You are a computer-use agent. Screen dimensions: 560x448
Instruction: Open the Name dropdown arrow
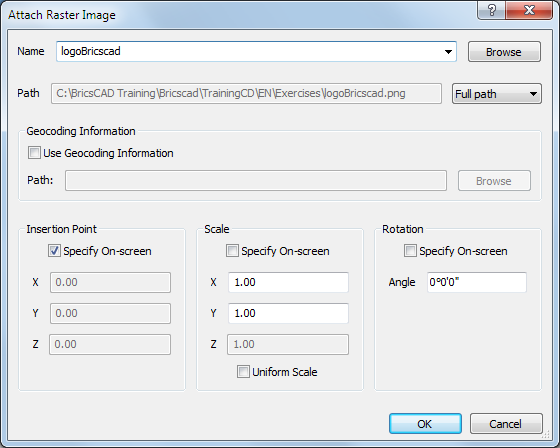448,52
